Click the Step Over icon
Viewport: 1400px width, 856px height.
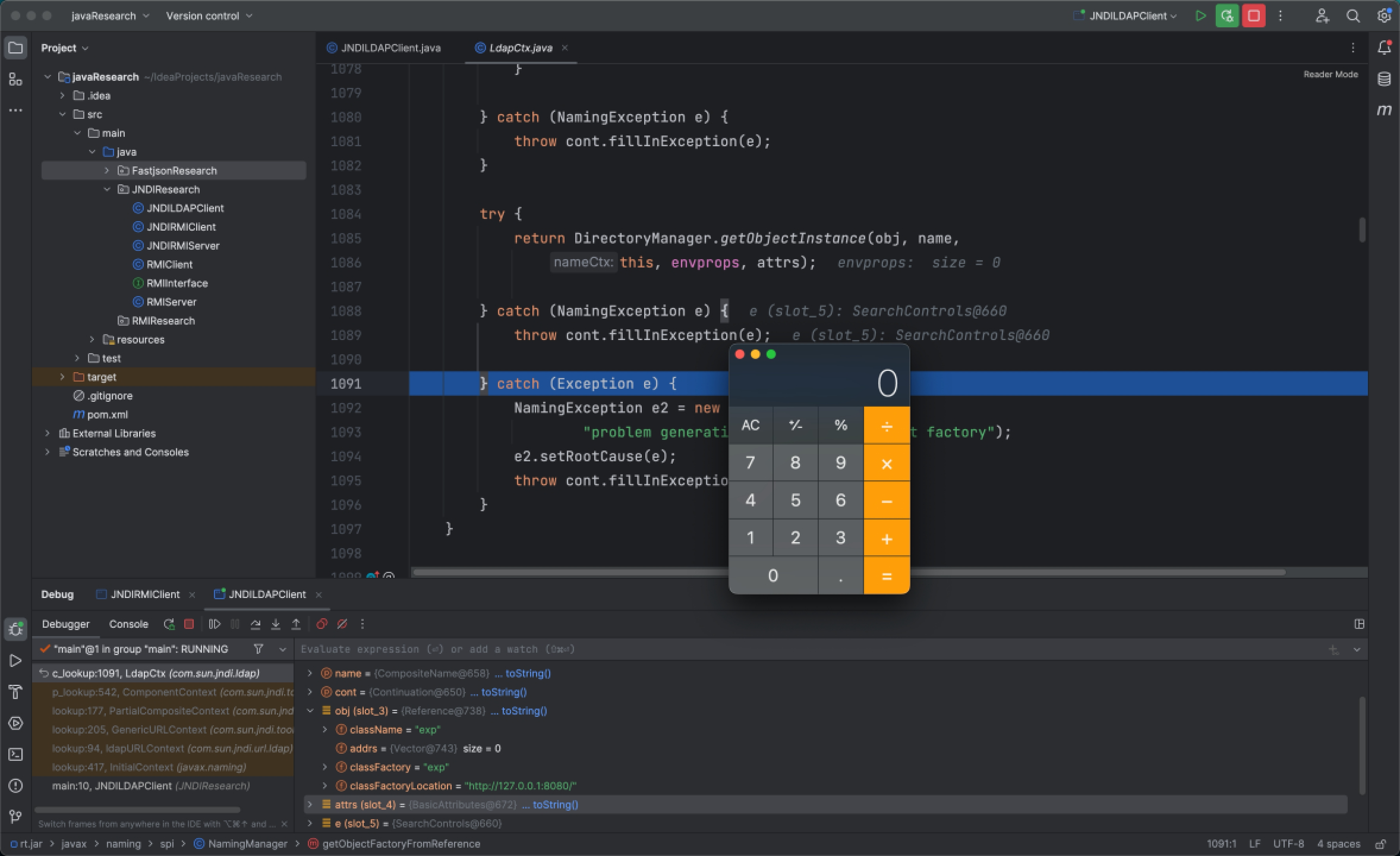pos(256,624)
